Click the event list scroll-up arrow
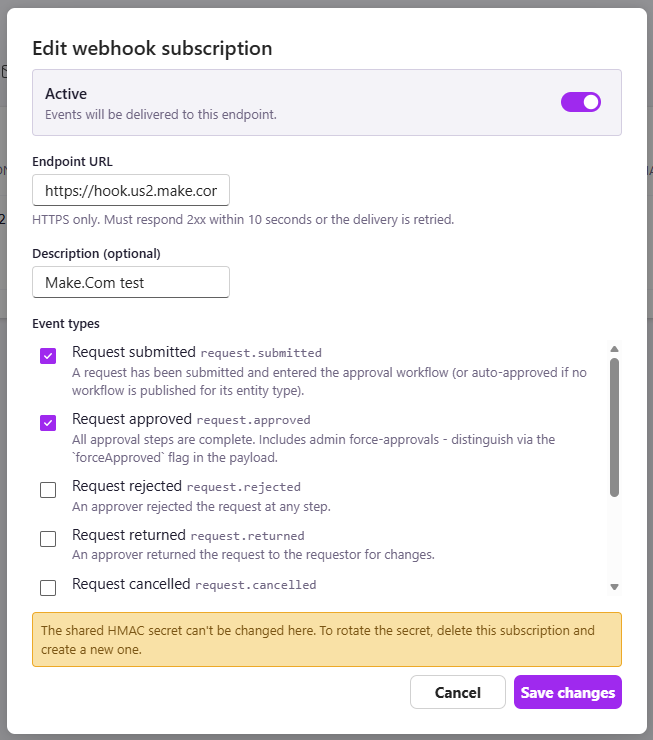This screenshot has width=653, height=740. coord(614,349)
